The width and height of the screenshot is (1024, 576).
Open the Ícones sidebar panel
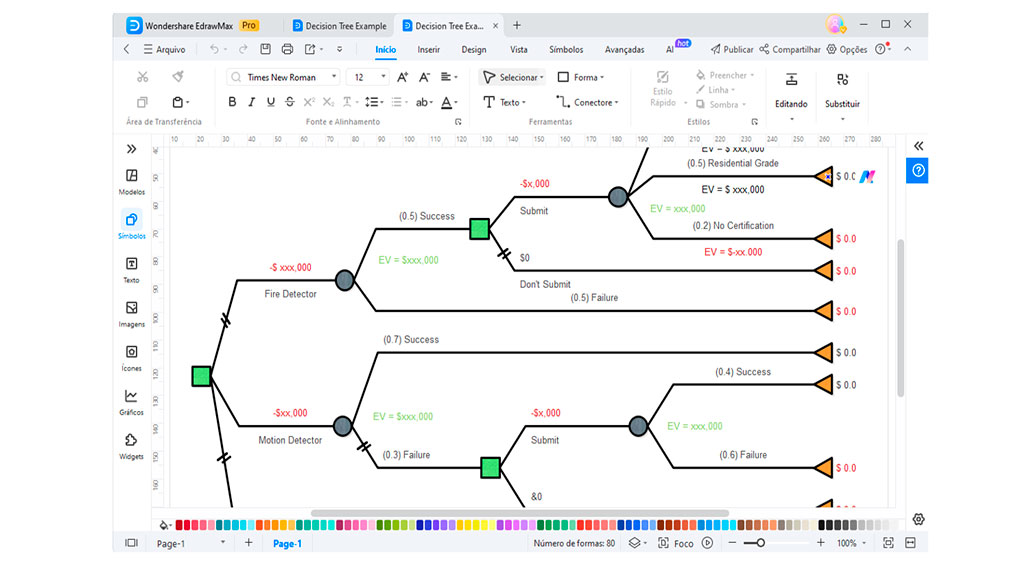tap(131, 359)
